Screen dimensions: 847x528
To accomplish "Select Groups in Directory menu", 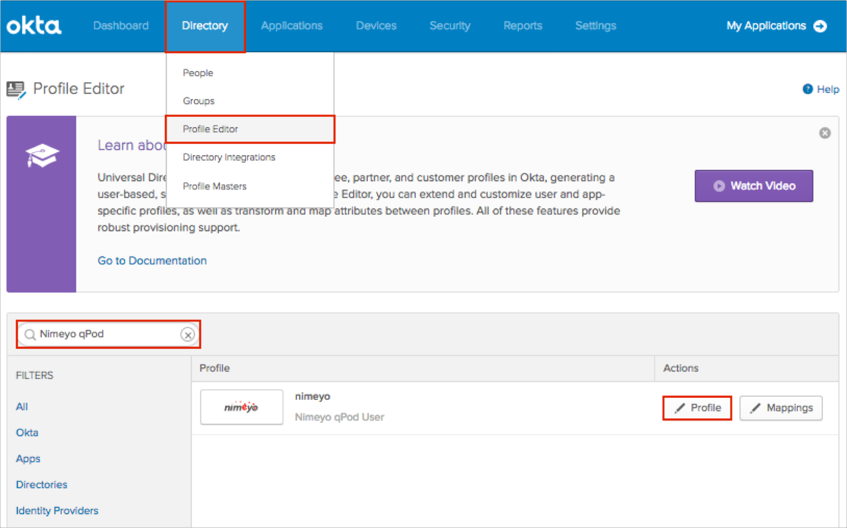I will (199, 101).
